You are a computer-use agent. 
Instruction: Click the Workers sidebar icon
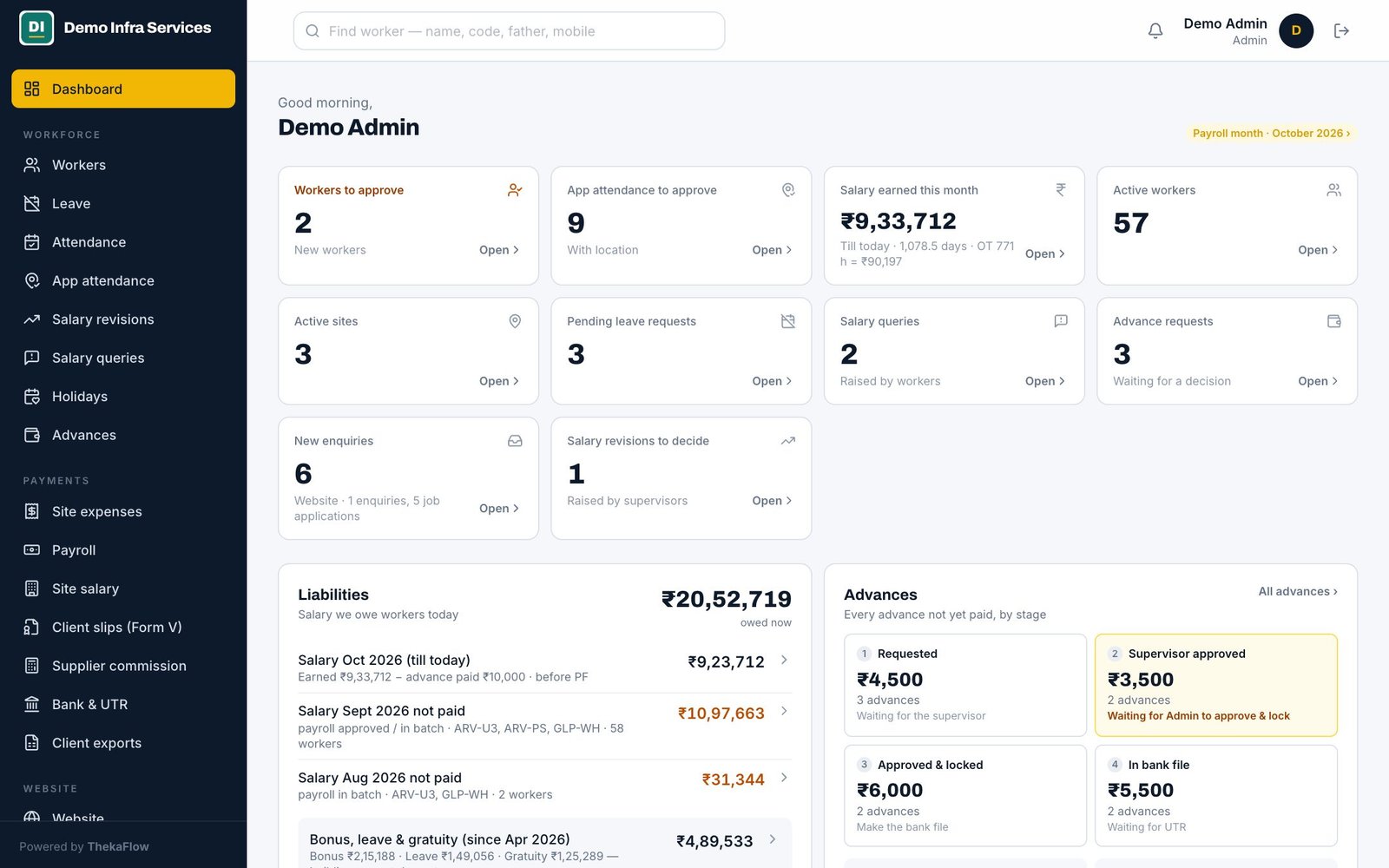32,165
